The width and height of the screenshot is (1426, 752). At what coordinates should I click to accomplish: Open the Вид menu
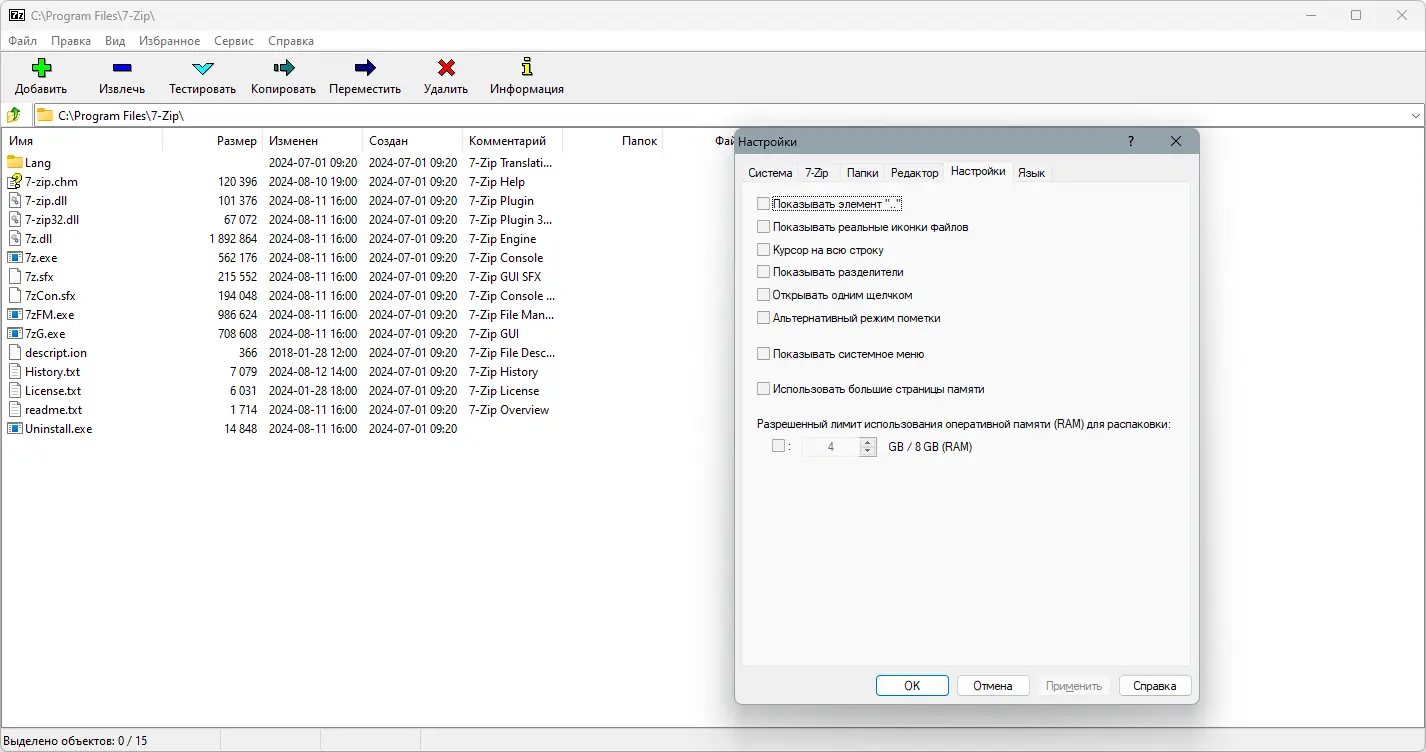click(x=115, y=41)
